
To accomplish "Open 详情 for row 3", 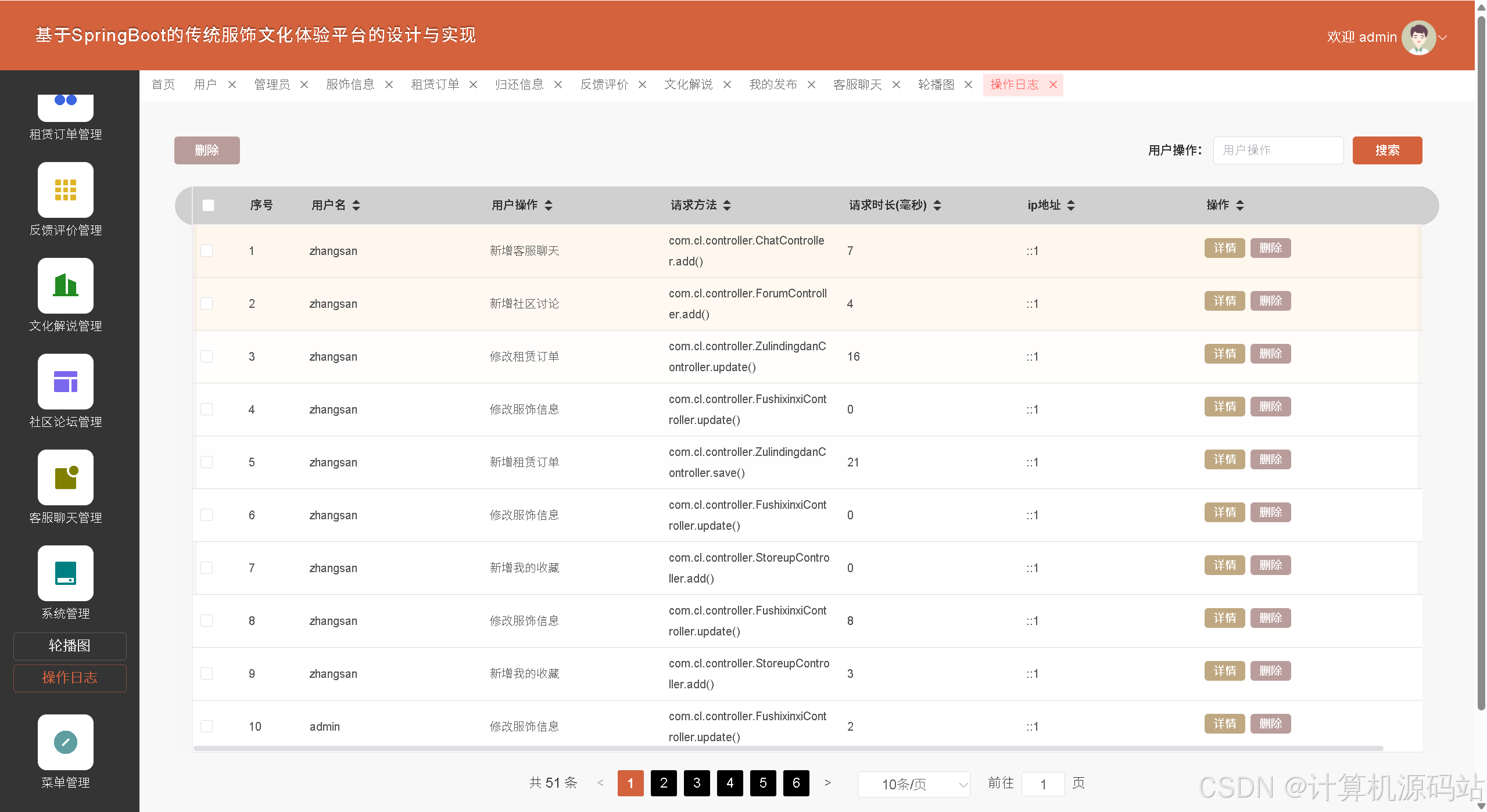I will pos(1224,354).
